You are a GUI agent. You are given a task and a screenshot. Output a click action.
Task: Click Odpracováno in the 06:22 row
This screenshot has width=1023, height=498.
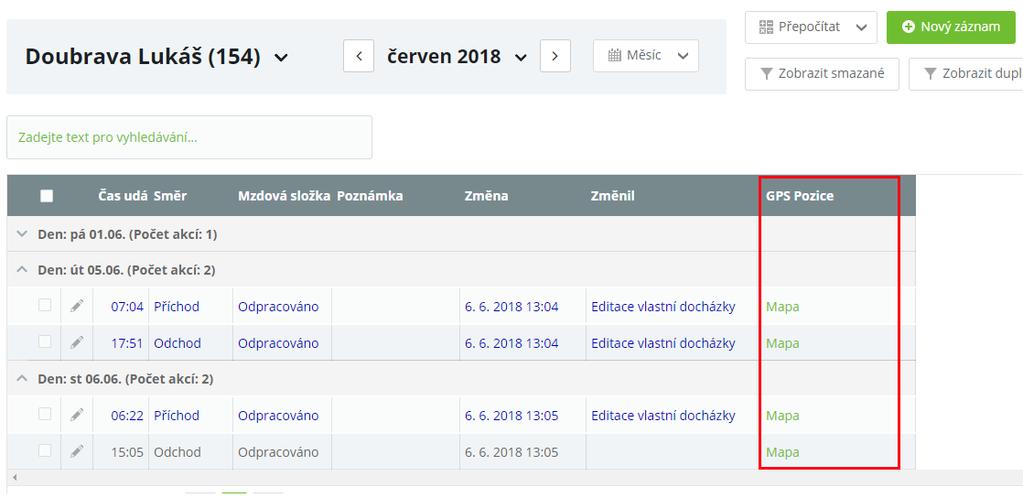click(278, 415)
